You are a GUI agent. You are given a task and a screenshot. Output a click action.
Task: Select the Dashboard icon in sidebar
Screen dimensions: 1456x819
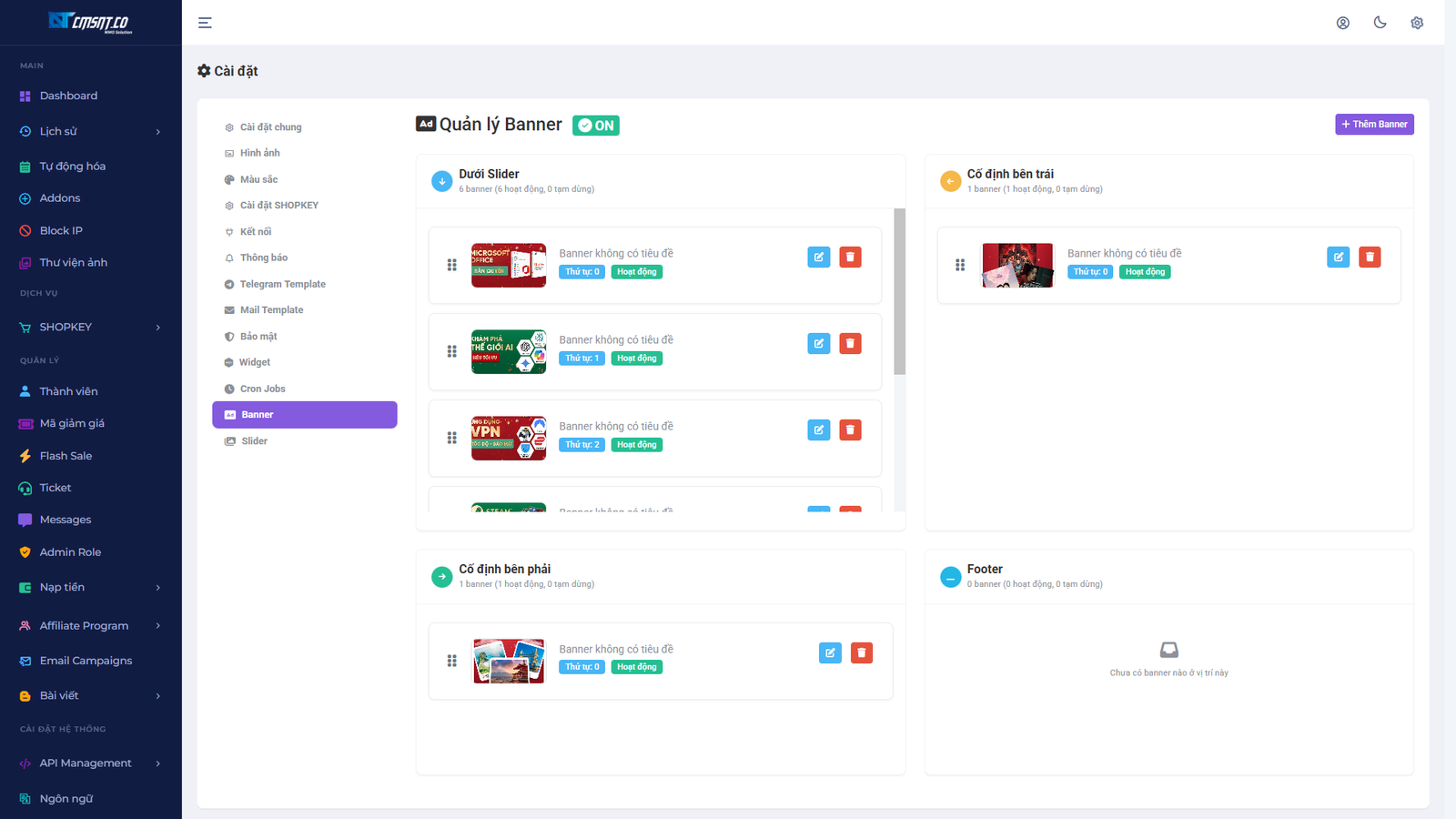[x=25, y=96]
